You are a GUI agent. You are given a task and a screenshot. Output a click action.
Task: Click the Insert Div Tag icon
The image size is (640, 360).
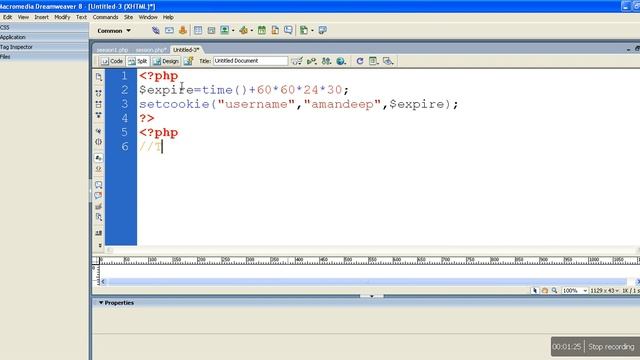pyautogui.click(x=211, y=30)
